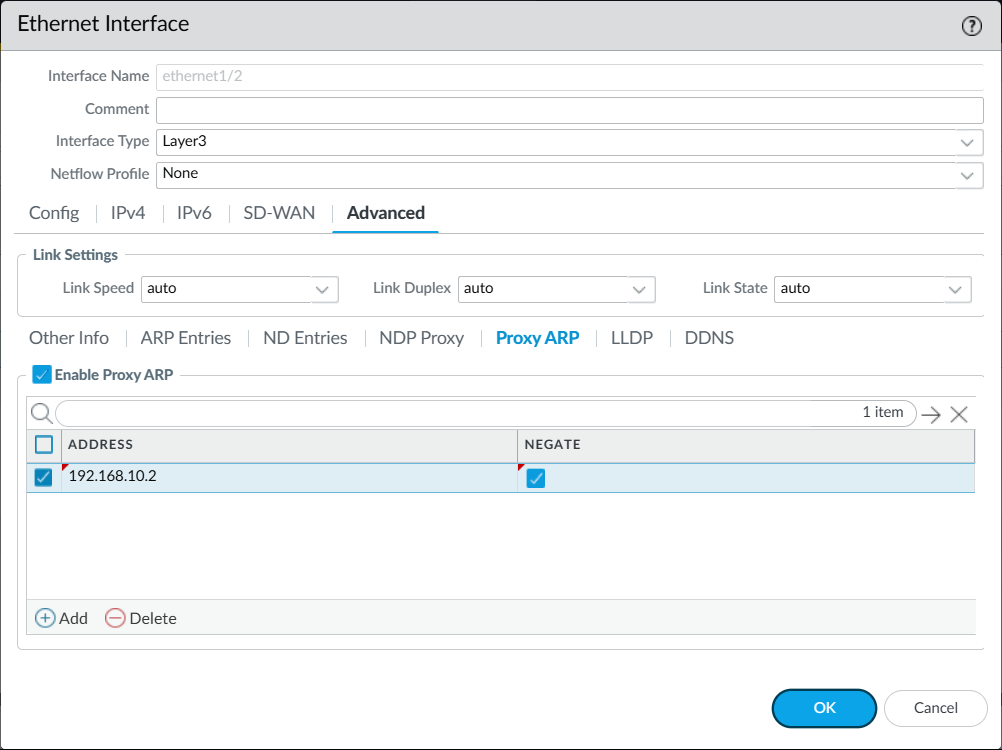Viewport: 1002px width, 750px height.
Task: Click the '1 item' count text
Action: [x=883, y=412]
